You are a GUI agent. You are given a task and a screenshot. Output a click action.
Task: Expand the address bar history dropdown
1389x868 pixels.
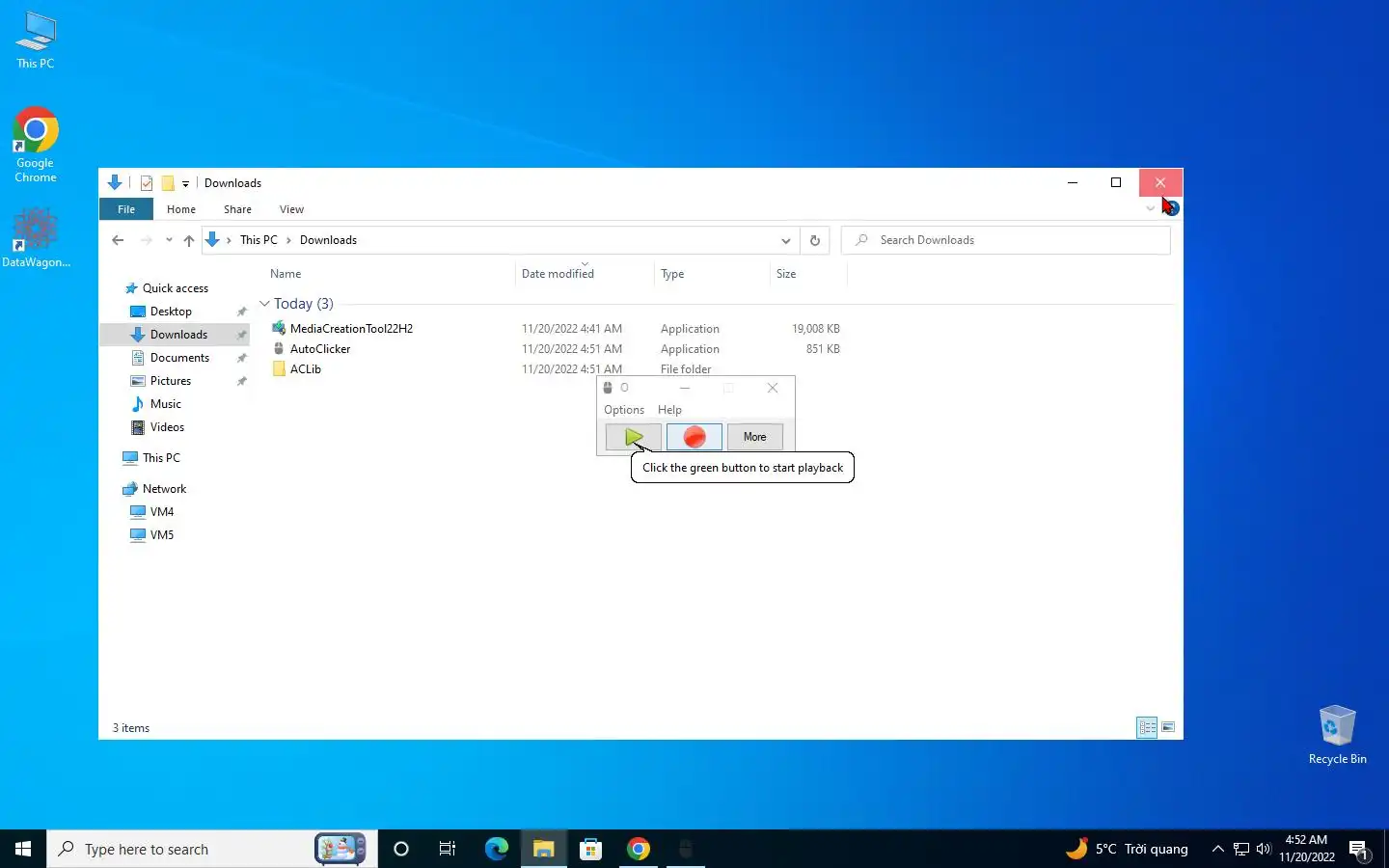(785, 240)
